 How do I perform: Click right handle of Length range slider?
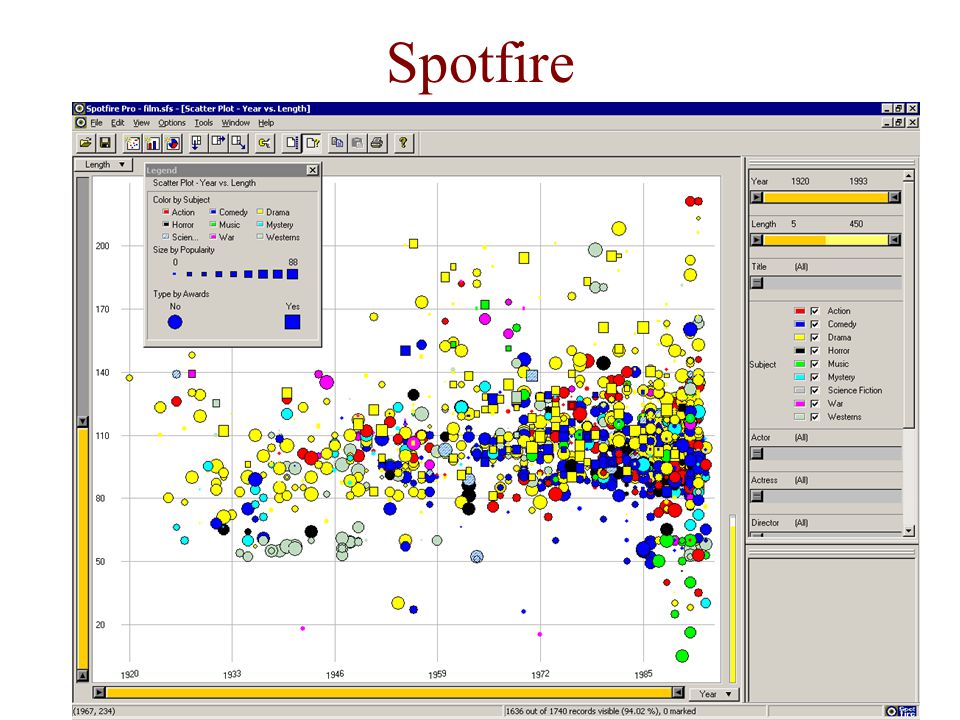[894, 239]
